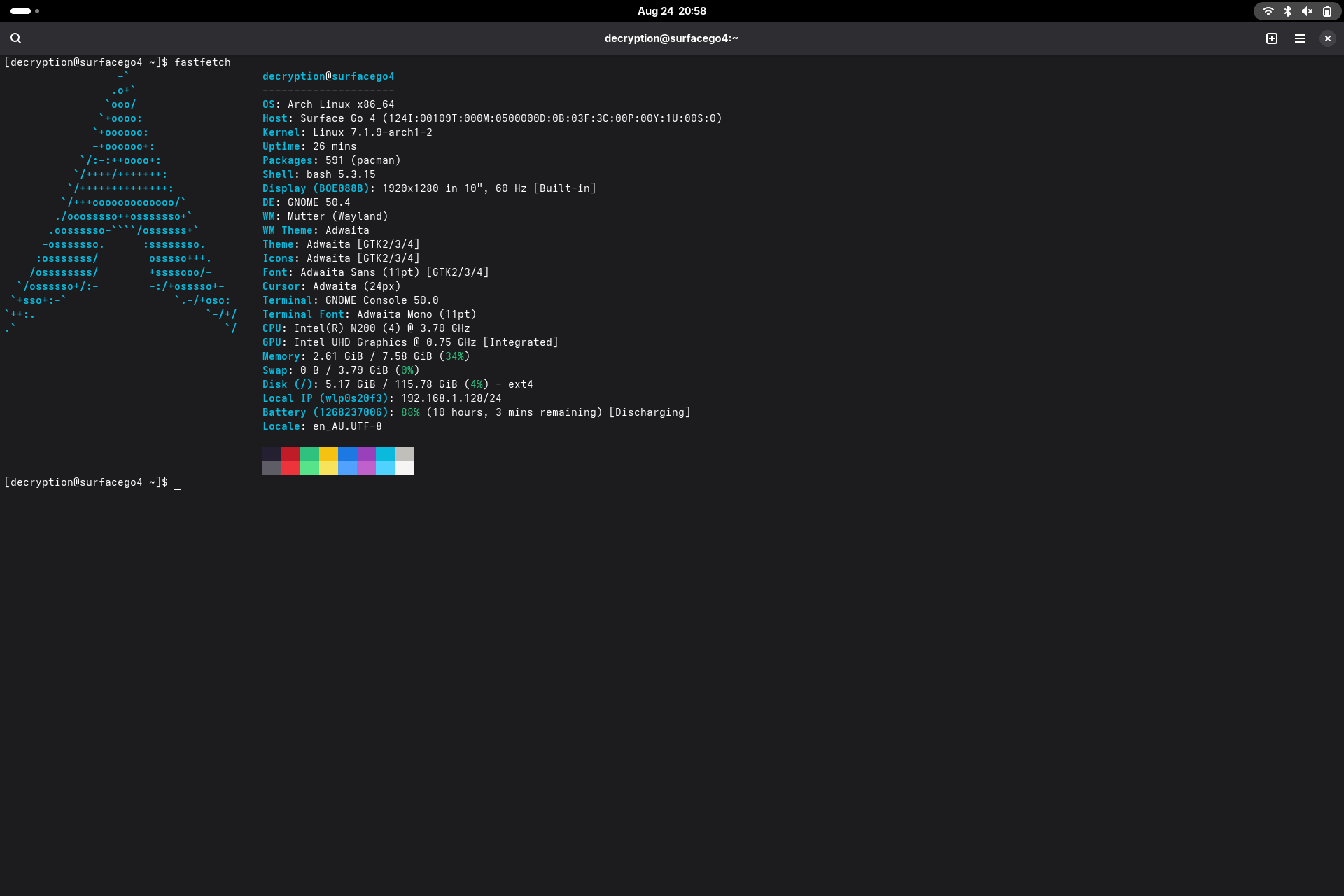
Task: Select the top-row purple color block
Action: click(x=366, y=454)
